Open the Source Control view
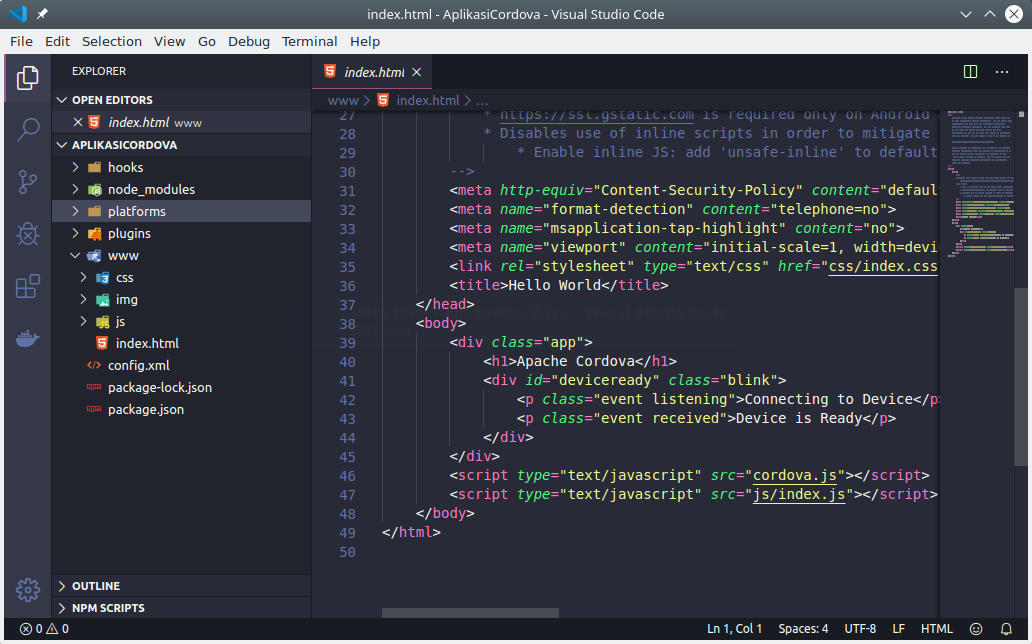 pyautogui.click(x=27, y=181)
